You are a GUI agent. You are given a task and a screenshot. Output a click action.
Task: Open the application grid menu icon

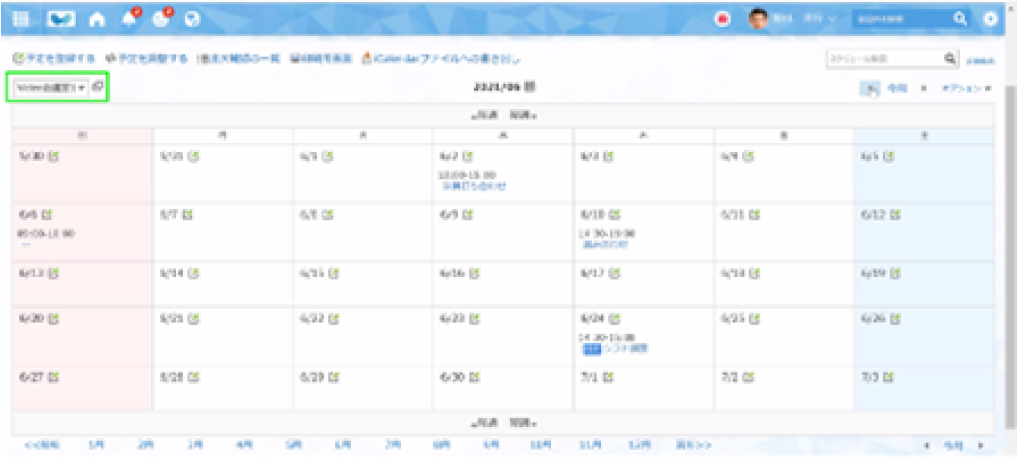21,19
